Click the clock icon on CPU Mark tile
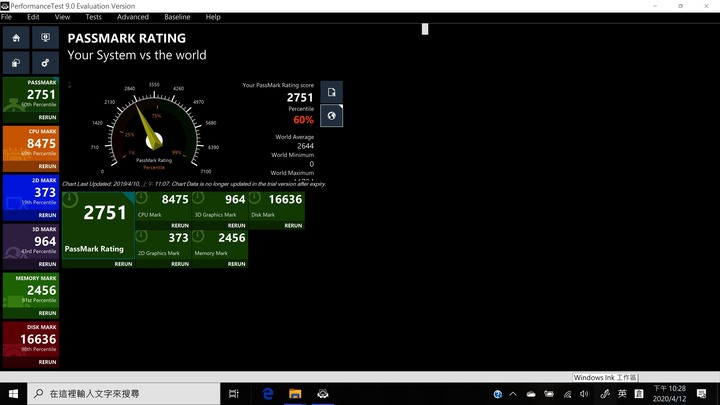The image size is (720, 405). (141, 198)
